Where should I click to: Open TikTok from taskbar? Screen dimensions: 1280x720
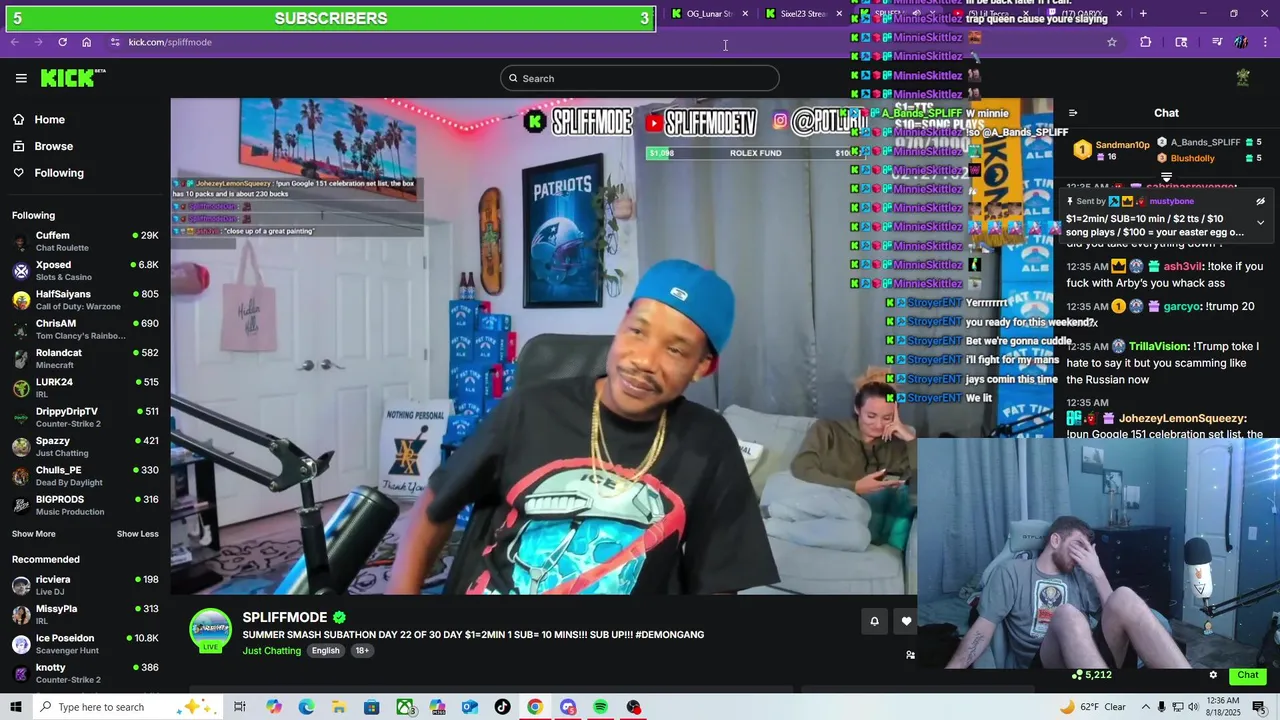click(502, 707)
